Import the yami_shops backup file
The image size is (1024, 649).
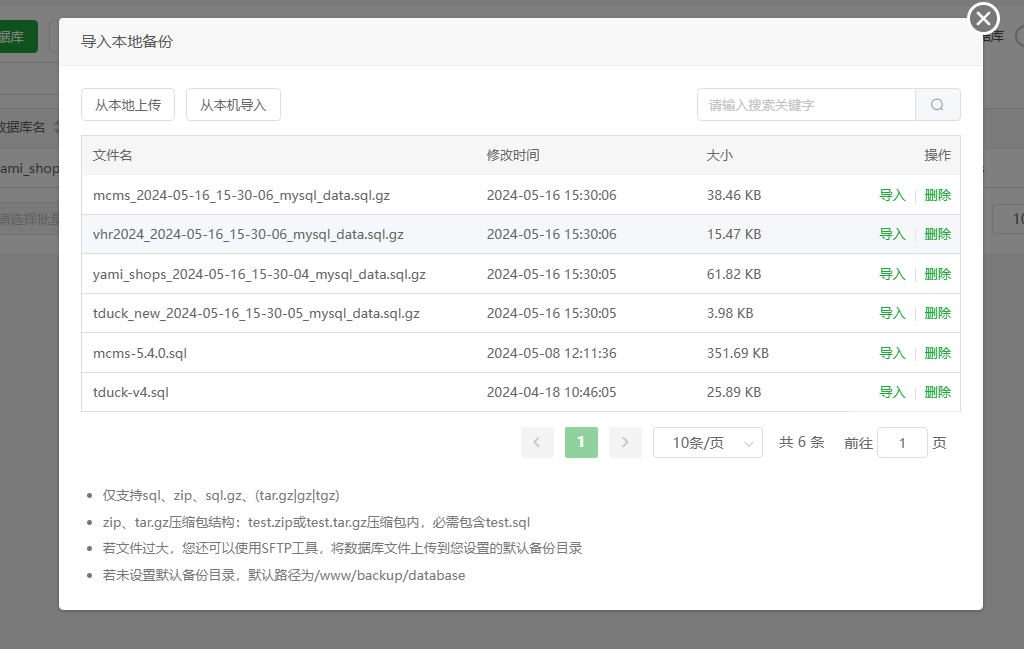click(891, 273)
